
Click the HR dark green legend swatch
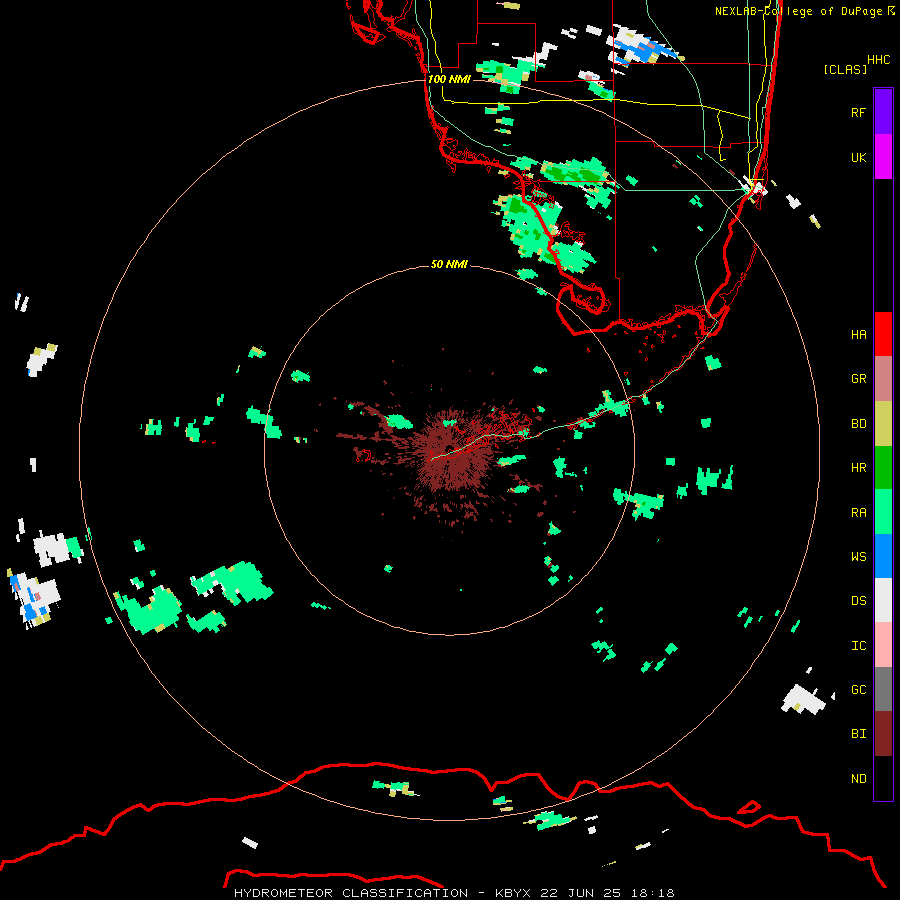pos(883,467)
